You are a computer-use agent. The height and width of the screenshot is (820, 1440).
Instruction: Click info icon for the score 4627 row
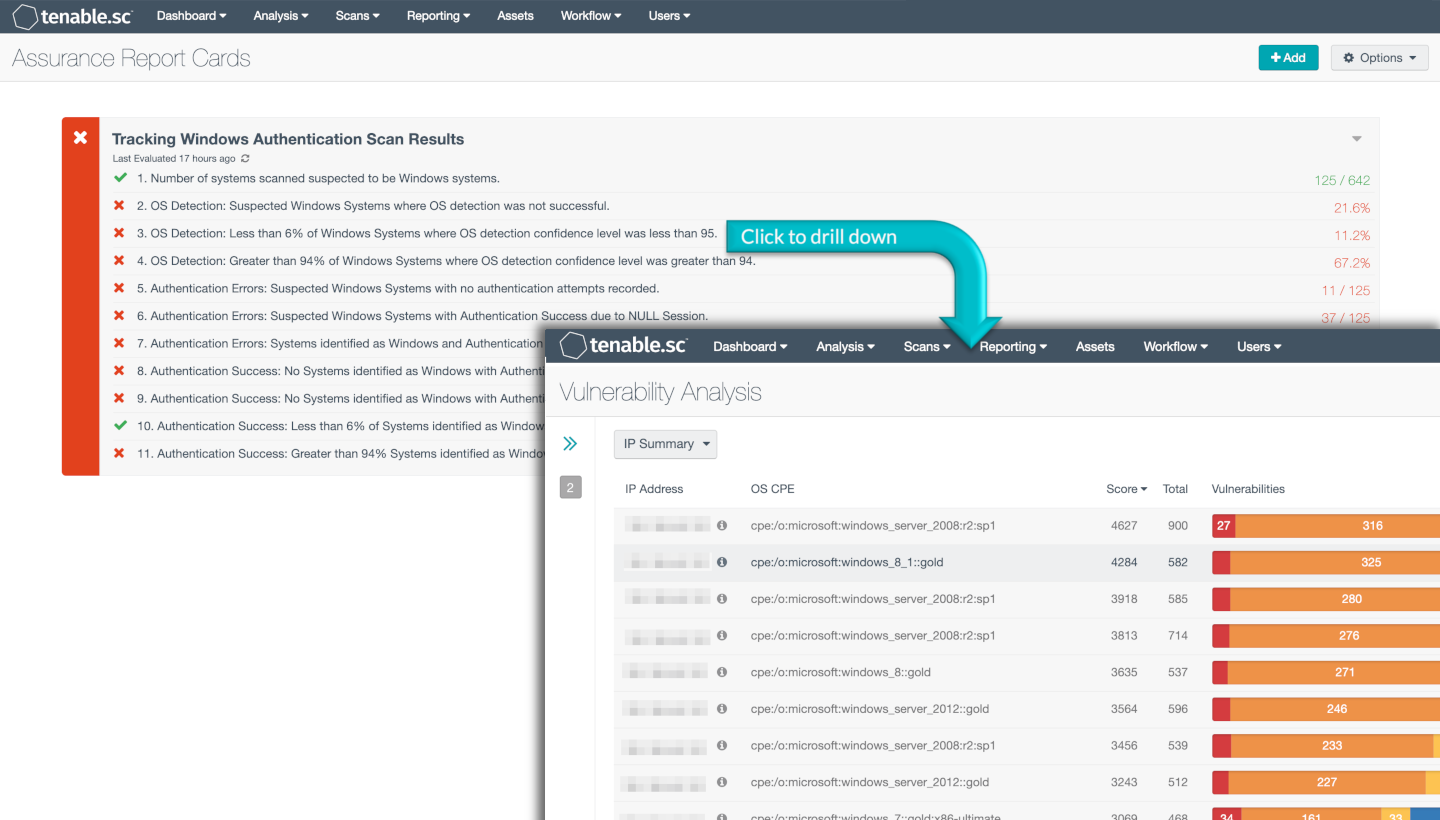(x=722, y=525)
